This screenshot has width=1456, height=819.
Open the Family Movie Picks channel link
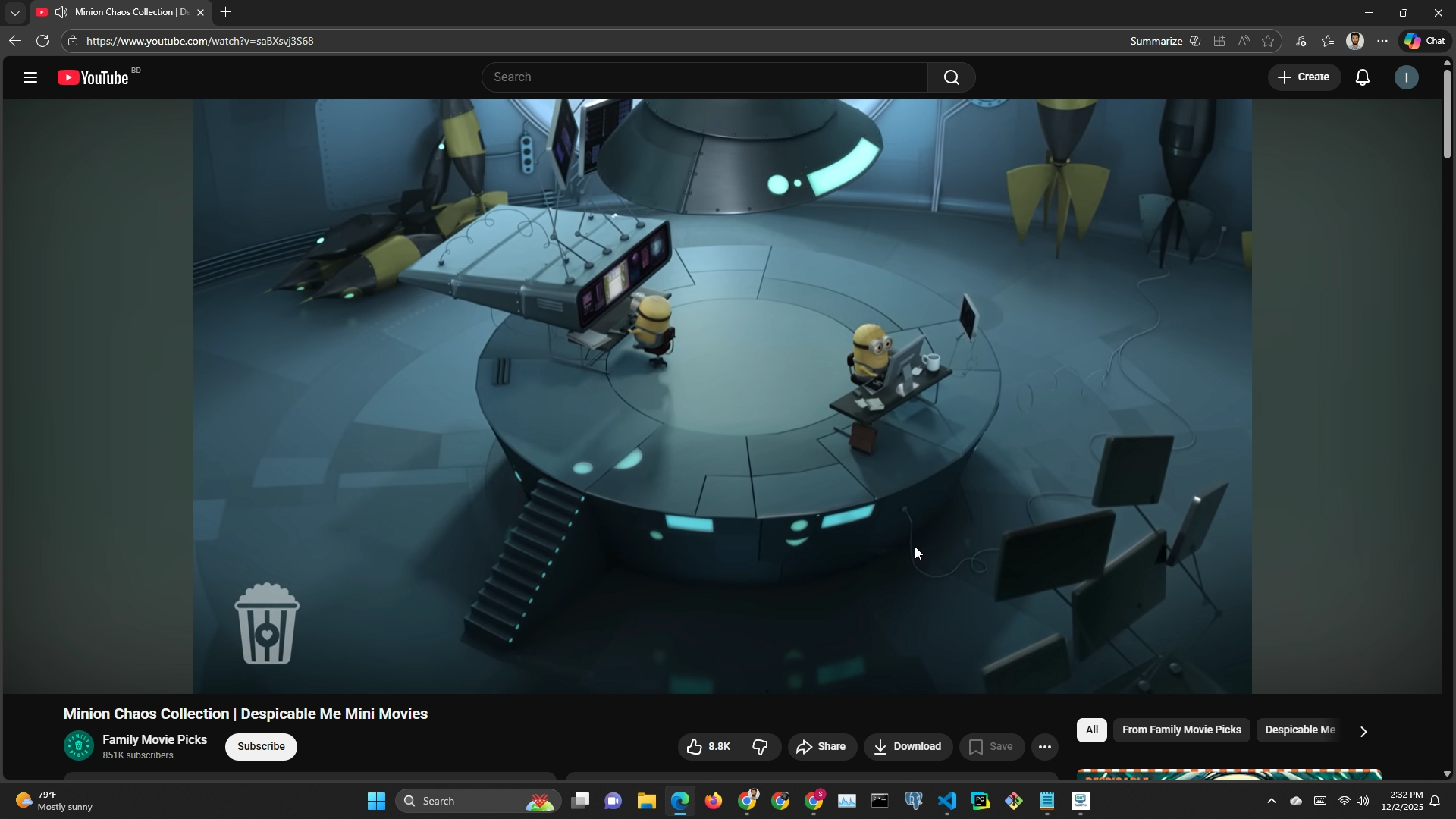155,739
